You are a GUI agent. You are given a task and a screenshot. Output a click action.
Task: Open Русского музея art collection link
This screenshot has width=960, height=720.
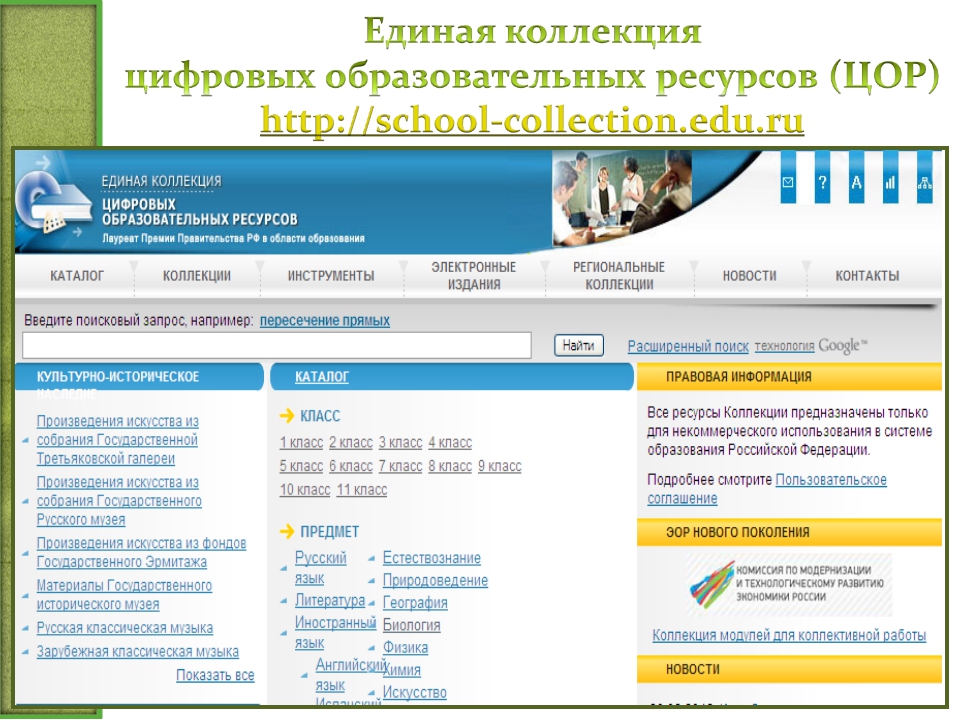[x=119, y=501]
